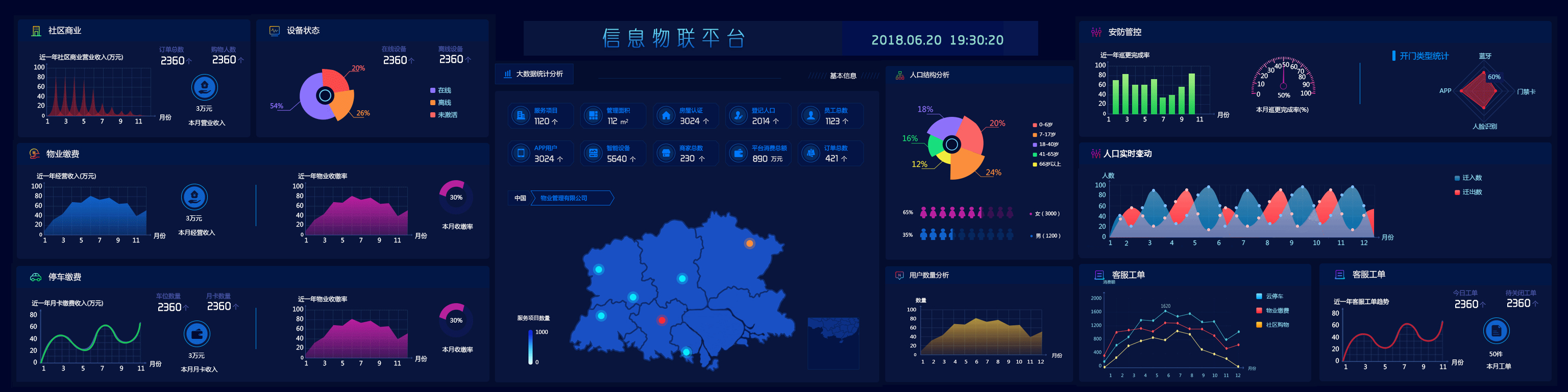Screen dimensions: 1568x392
Task: Click the 管理面积 grid icon
Action: 594,116
